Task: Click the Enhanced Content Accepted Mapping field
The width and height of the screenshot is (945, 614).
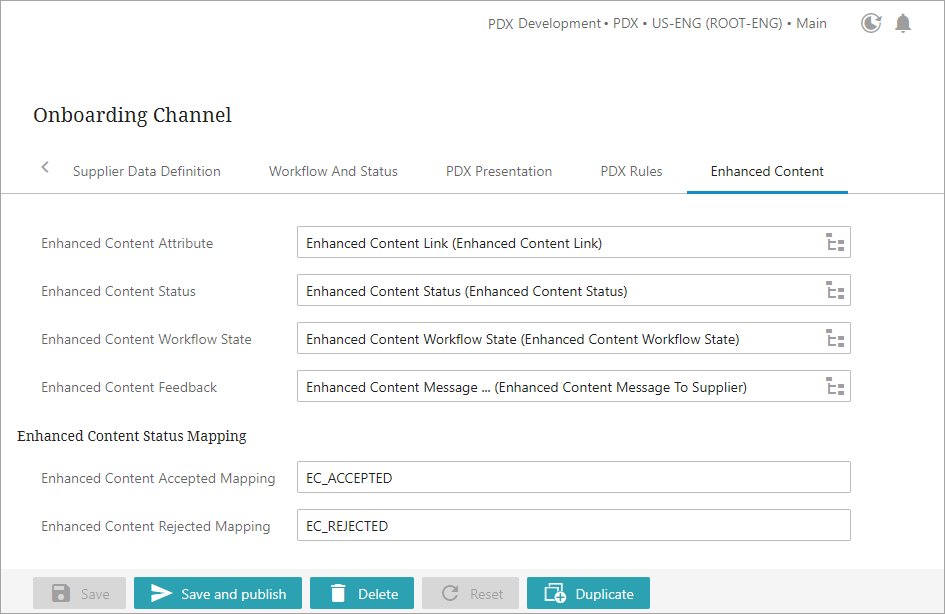Action: [573, 478]
